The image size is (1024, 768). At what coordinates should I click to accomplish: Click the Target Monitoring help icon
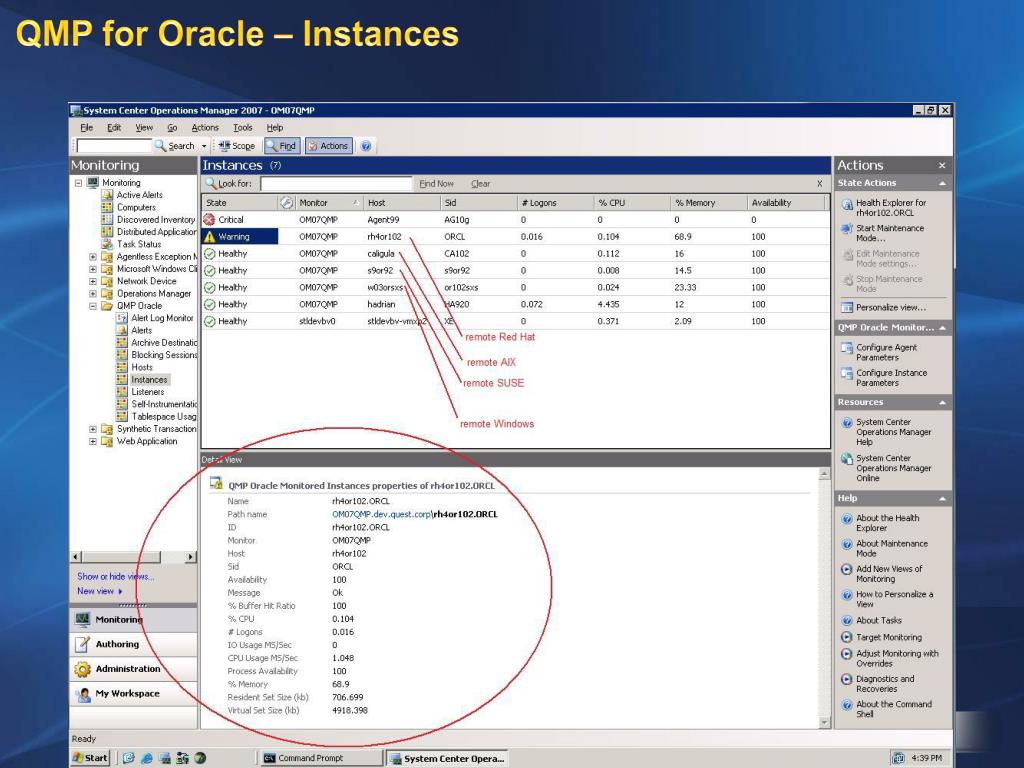(x=847, y=637)
